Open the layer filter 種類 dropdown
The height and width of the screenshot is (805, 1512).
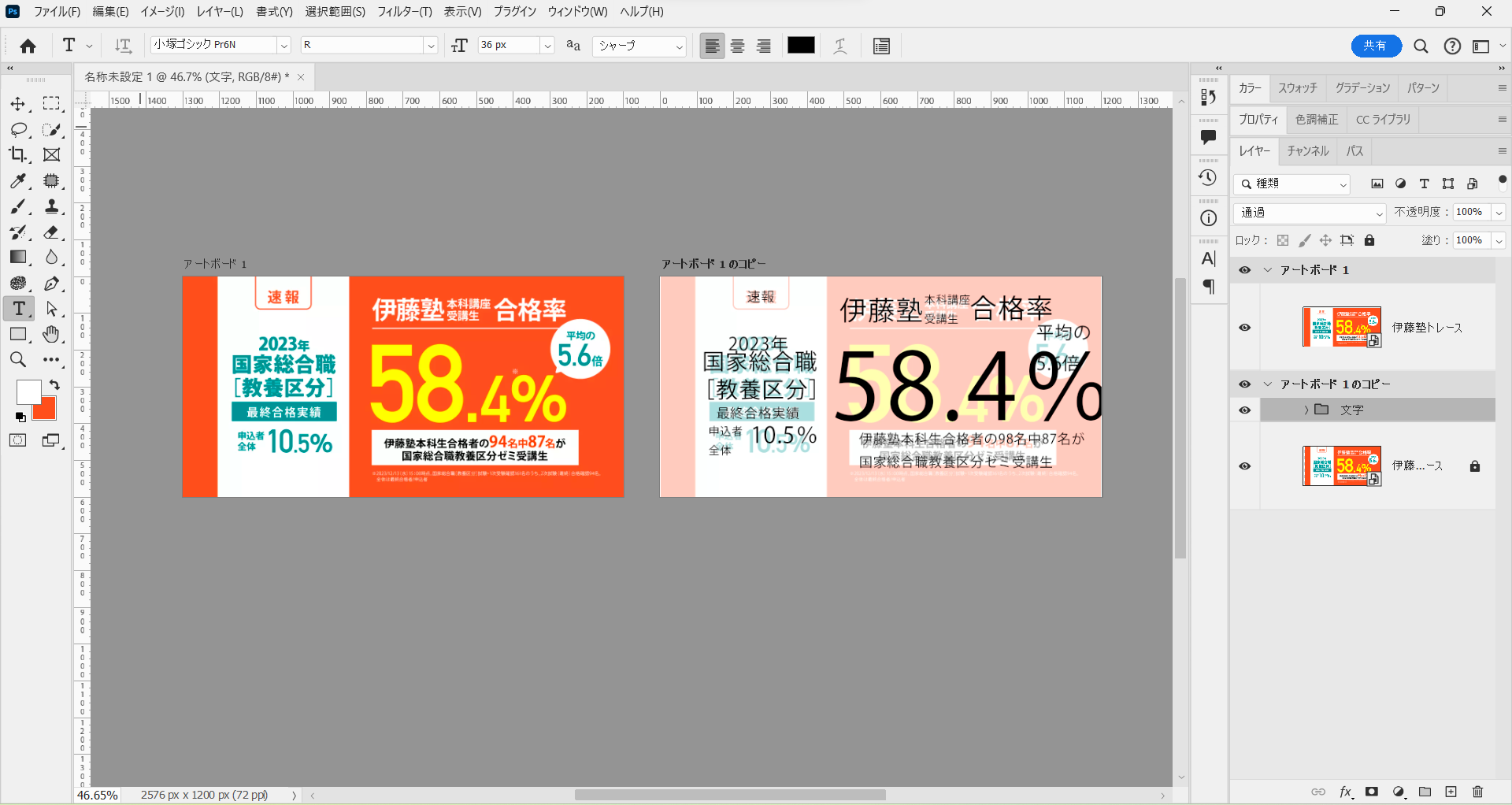tap(1291, 184)
